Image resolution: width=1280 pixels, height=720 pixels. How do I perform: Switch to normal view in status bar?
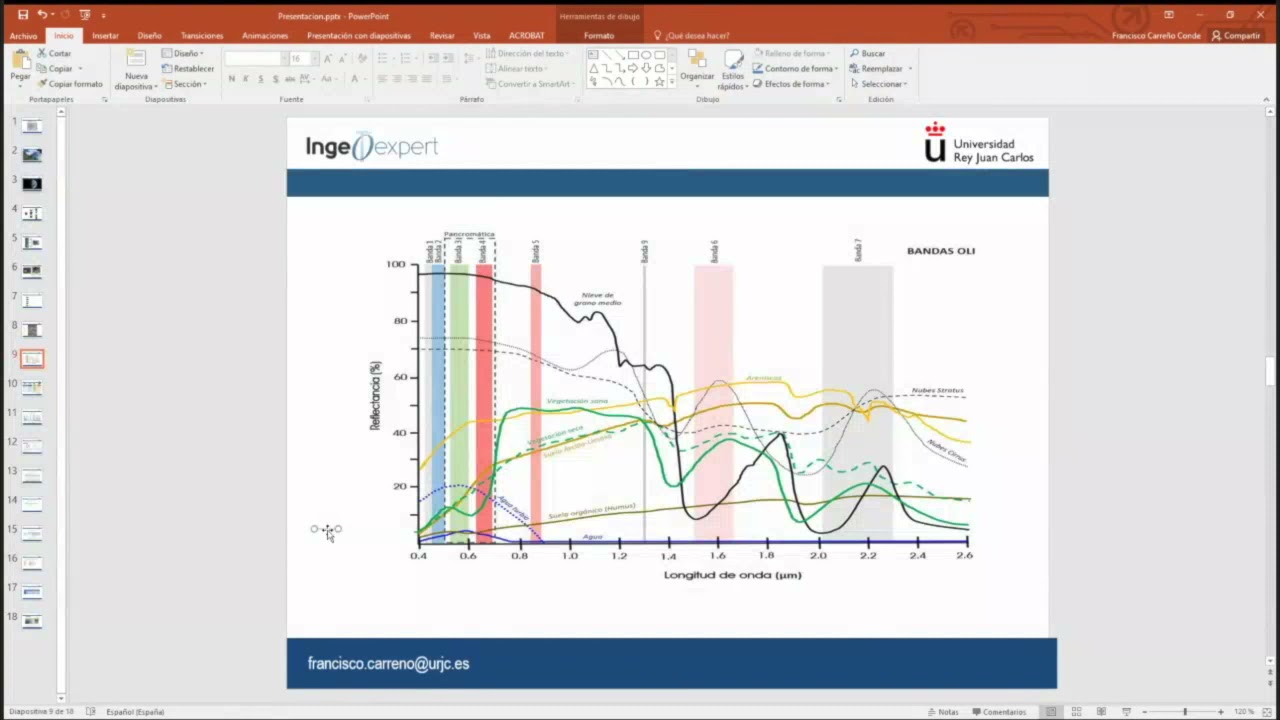point(1051,712)
